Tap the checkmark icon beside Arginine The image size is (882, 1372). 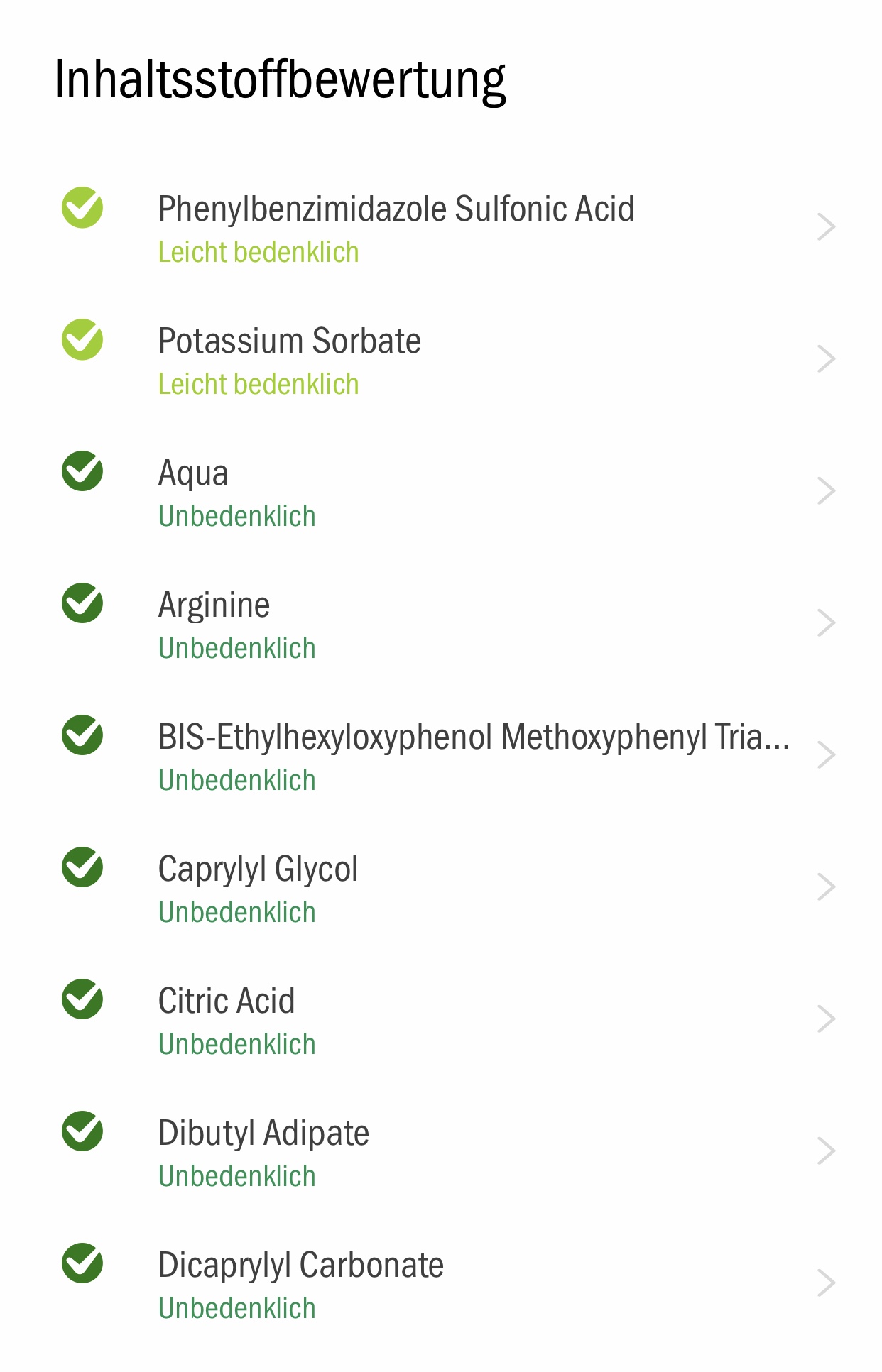[x=82, y=603]
